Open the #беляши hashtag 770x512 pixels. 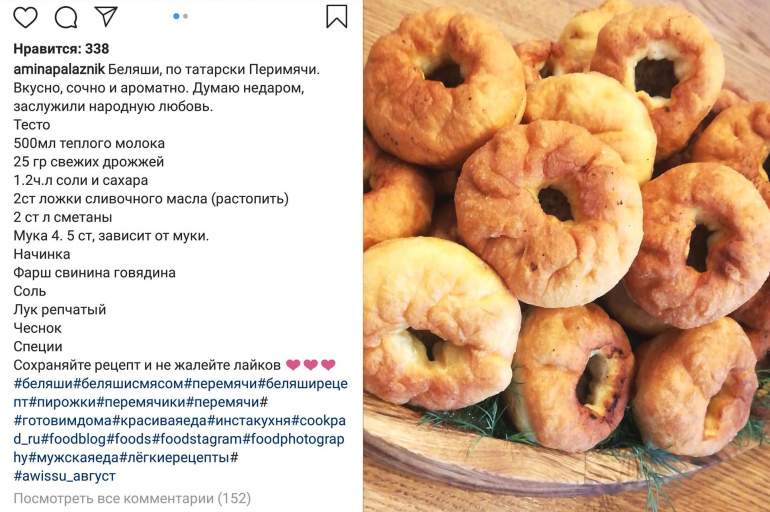click(43, 383)
